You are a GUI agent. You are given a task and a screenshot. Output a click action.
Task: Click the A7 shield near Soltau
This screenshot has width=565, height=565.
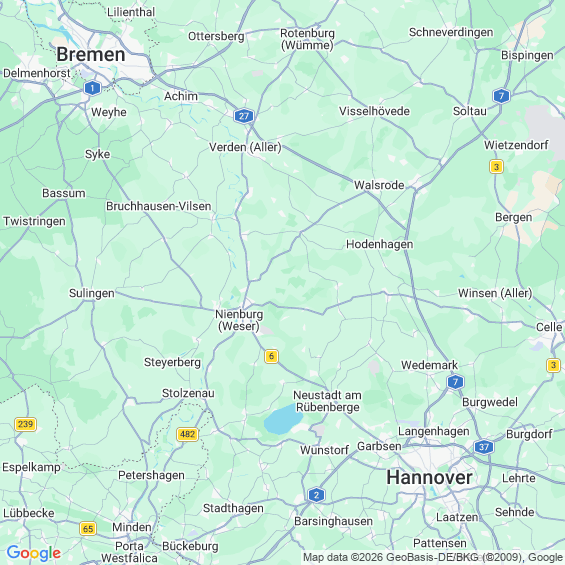(x=501, y=96)
